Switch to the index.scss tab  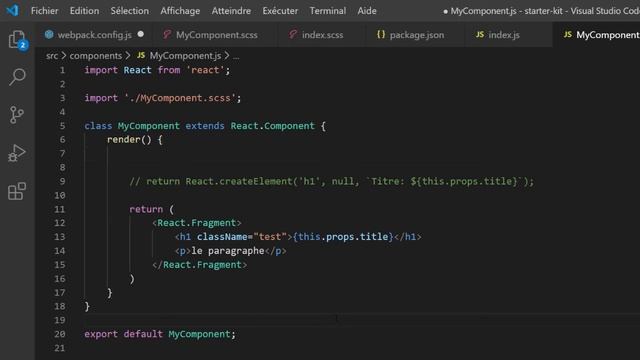click(x=322, y=35)
